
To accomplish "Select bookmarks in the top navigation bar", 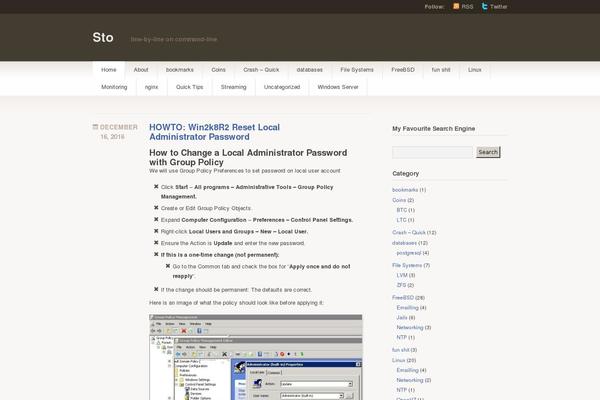I will (x=179, y=70).
